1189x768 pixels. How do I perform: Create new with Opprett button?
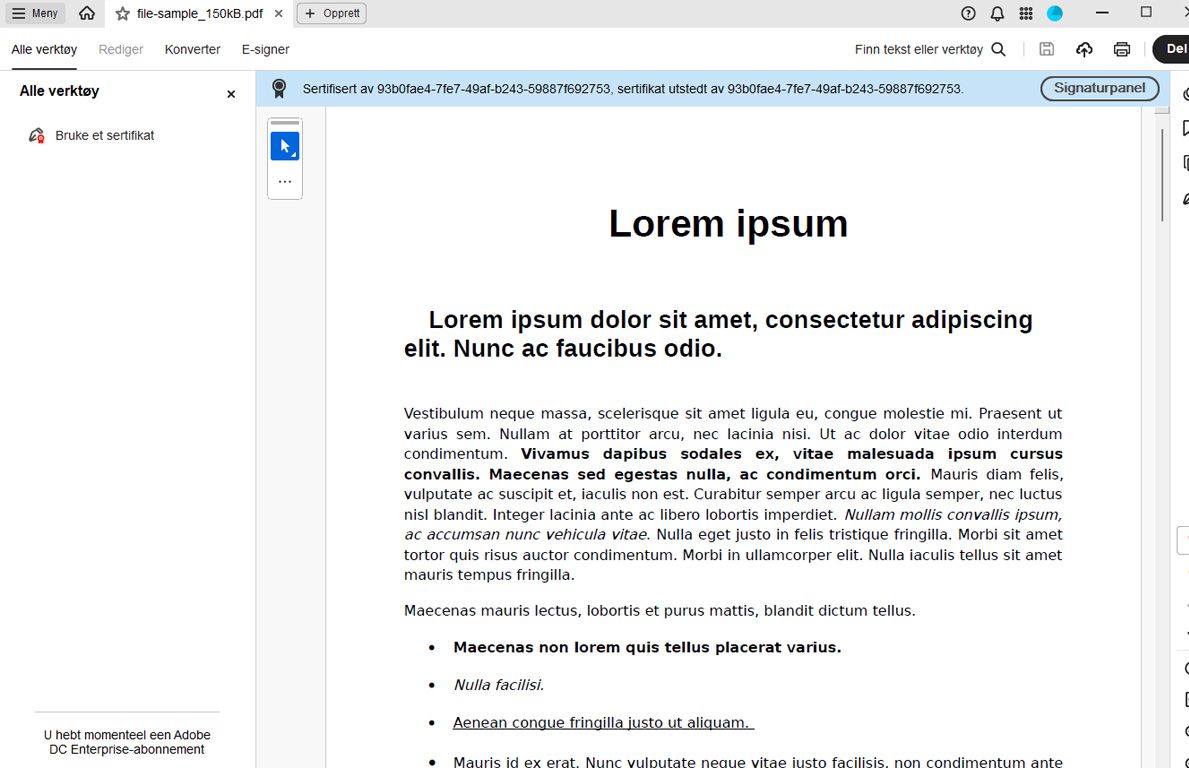(330, 14)
